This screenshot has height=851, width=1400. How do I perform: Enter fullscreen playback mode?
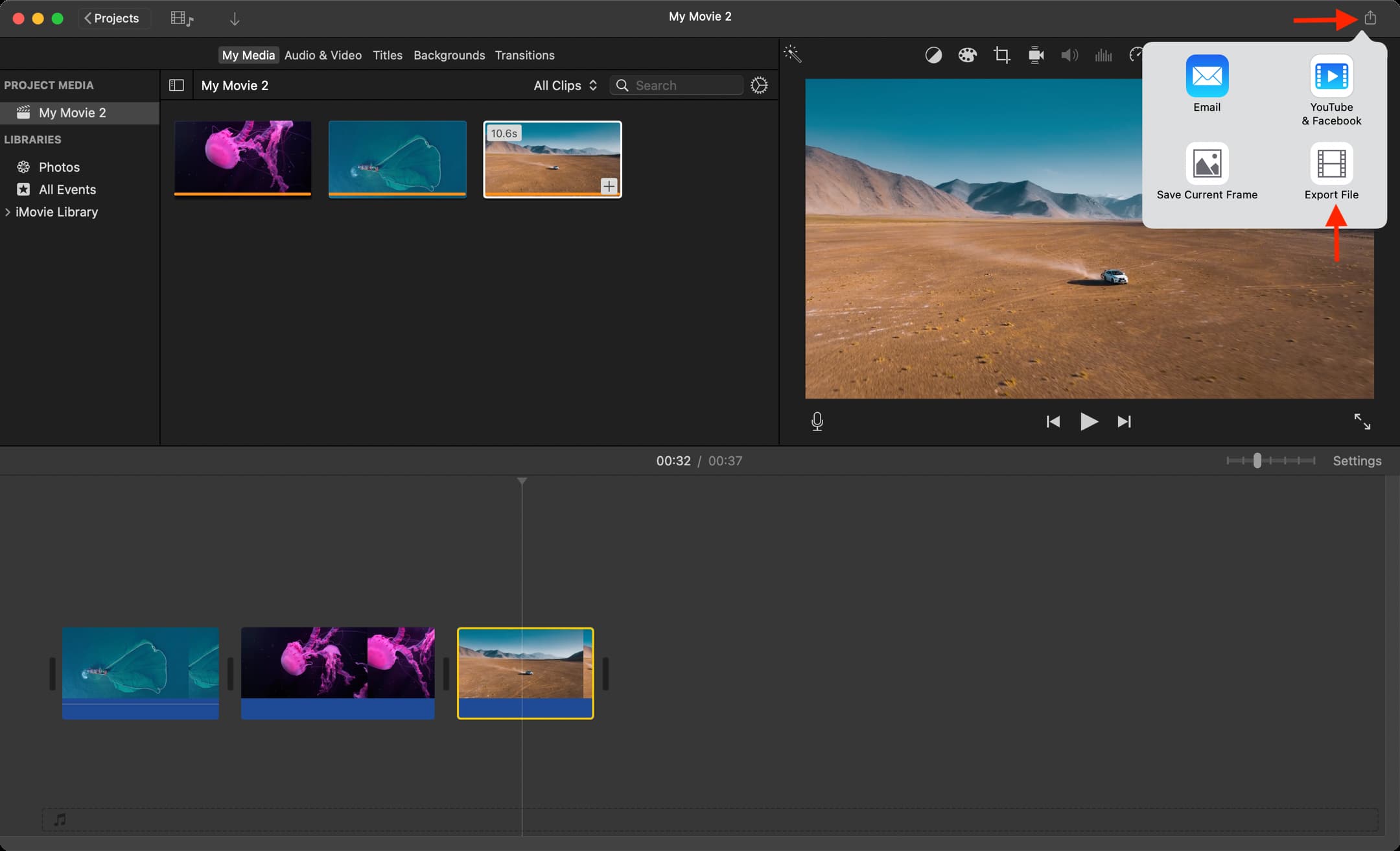tap(1362, 421)
